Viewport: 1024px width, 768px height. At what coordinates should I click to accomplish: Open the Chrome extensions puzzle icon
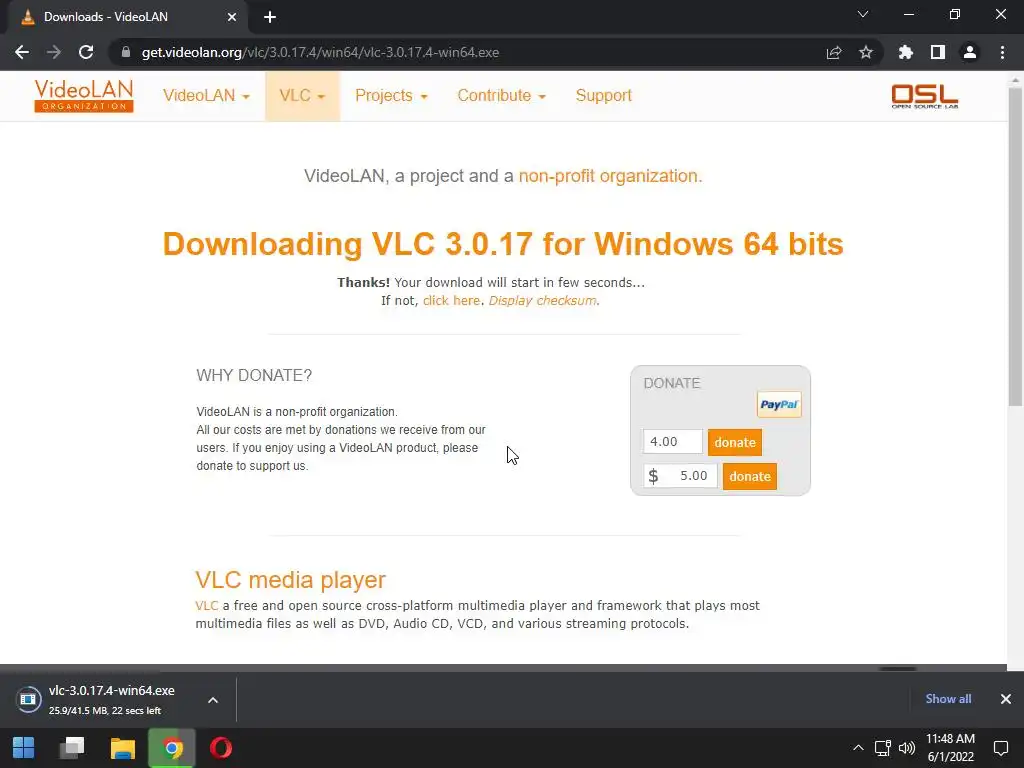[906, 52]
